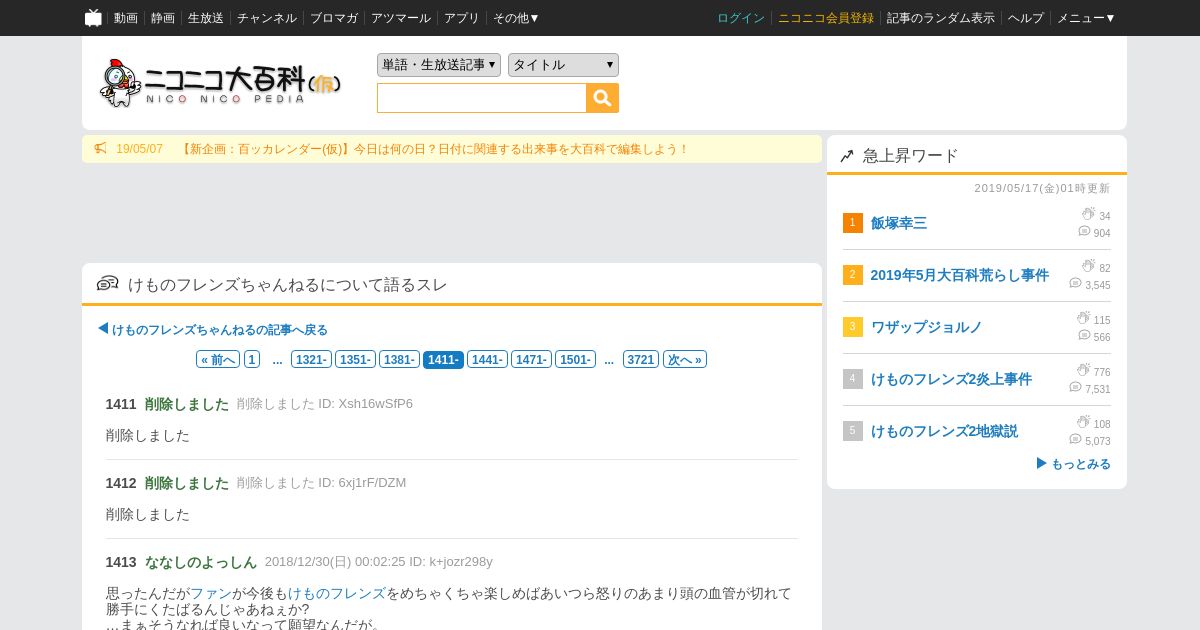
Task: Click the speech-bubble thread icon beside title
Action: [x=107, y=284]
